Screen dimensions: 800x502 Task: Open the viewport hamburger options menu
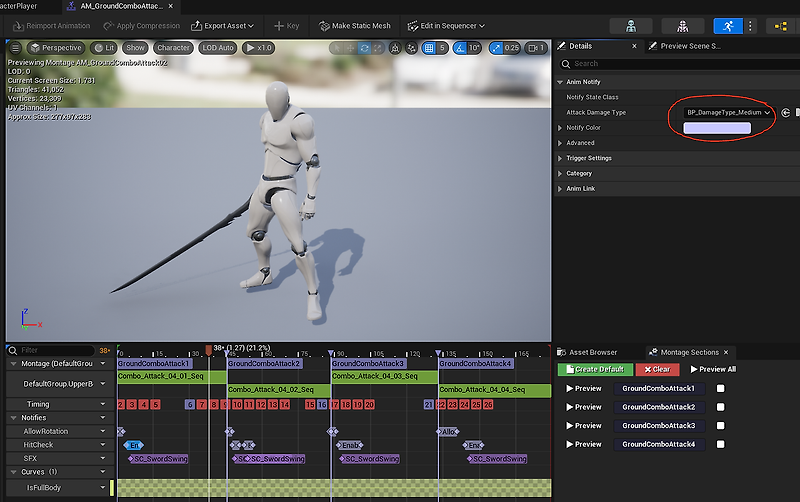coord(16,48)
